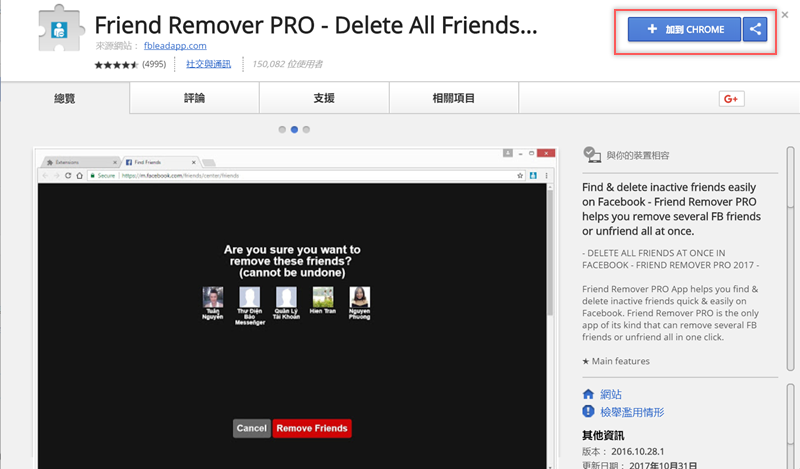Switch to the 相關項目 tab
Image resolution: width=800 pixels, height=469 pixels.
click(454, 98)
